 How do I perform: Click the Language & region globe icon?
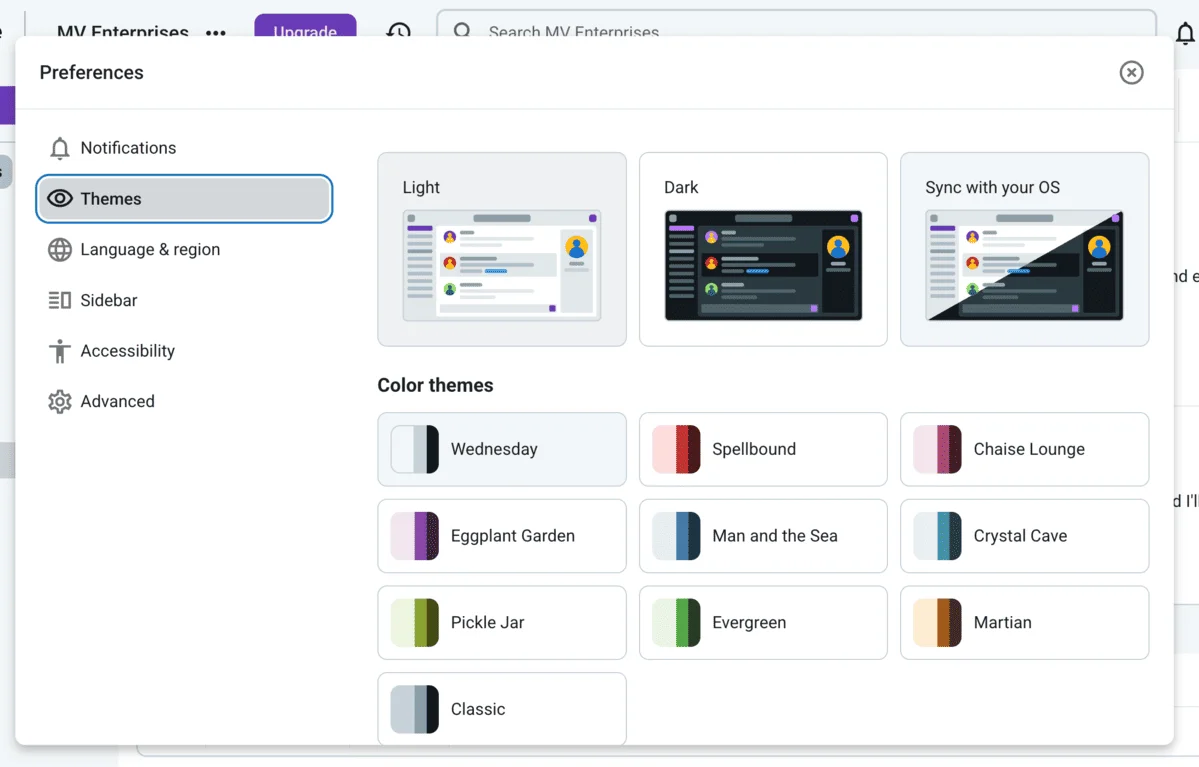click(60, 249)
